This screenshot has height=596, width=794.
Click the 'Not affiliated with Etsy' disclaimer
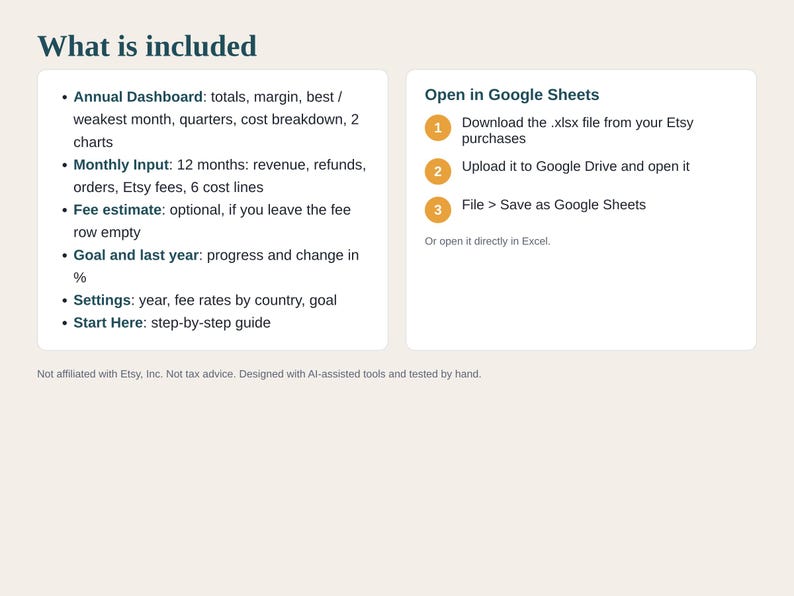[x=259, y=374]
